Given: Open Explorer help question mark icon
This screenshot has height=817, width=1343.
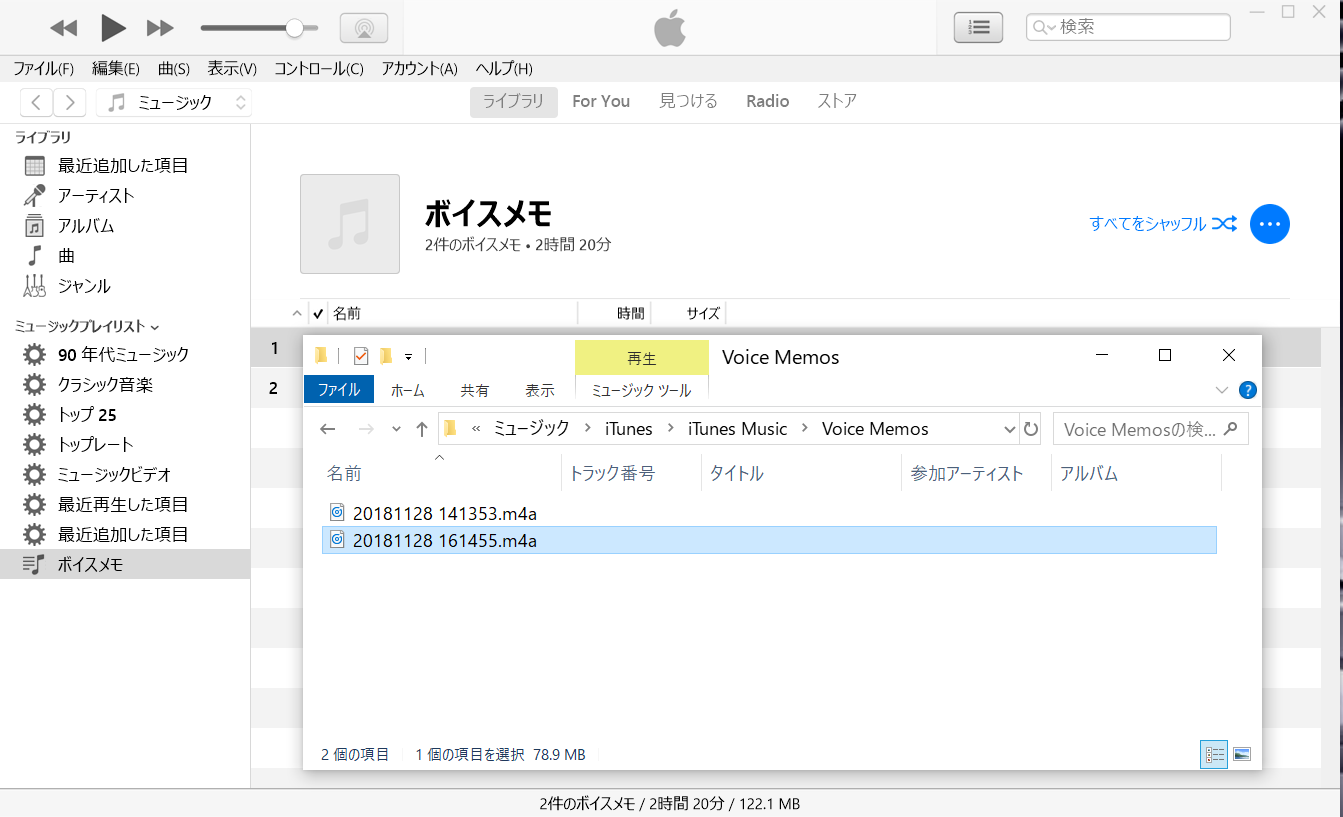Looking at the screenshot, I should pyautogui.click(x=1247, y=390).
